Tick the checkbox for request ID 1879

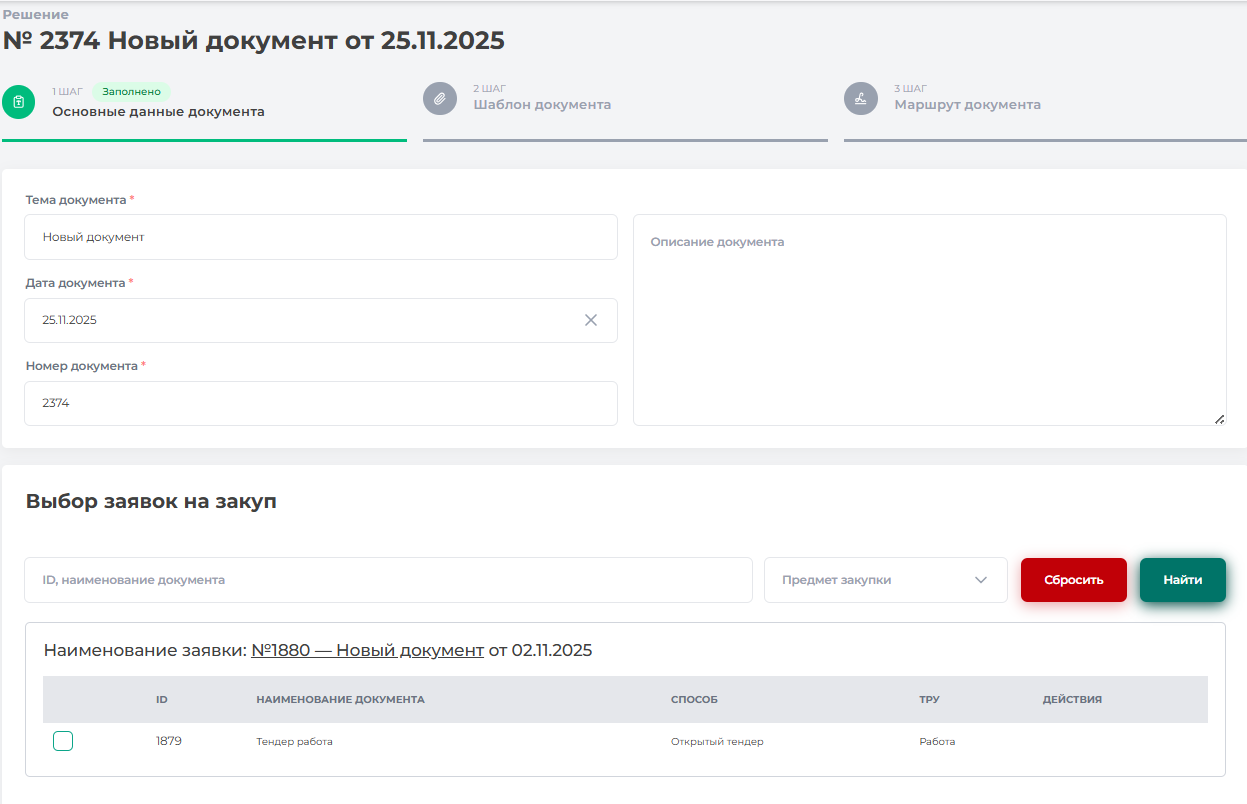63,741
